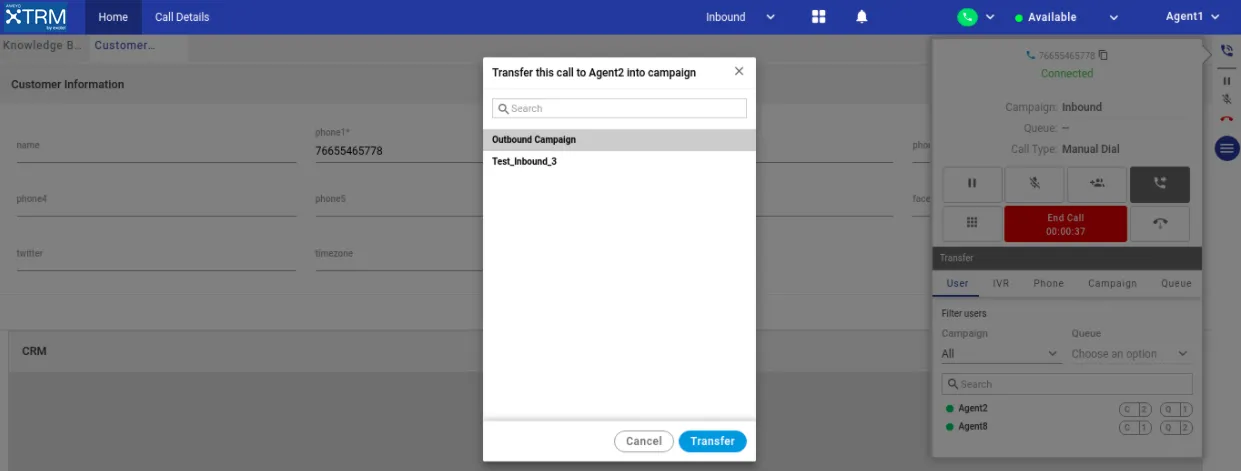Copy the caller number with copy icon

pos(1103,55)
